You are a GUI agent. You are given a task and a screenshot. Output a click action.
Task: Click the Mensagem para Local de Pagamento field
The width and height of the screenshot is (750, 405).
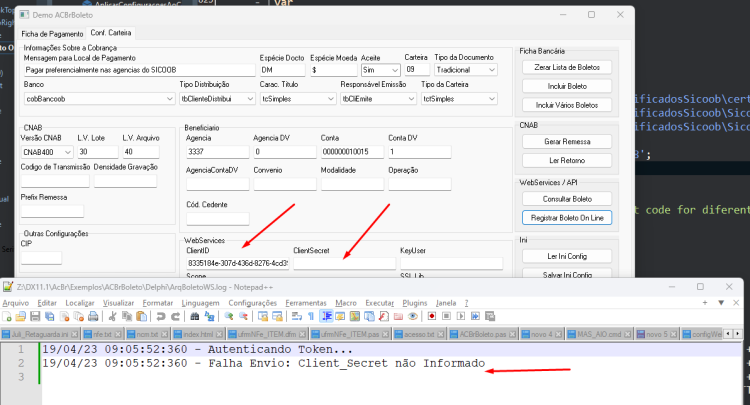pos(139,70)
